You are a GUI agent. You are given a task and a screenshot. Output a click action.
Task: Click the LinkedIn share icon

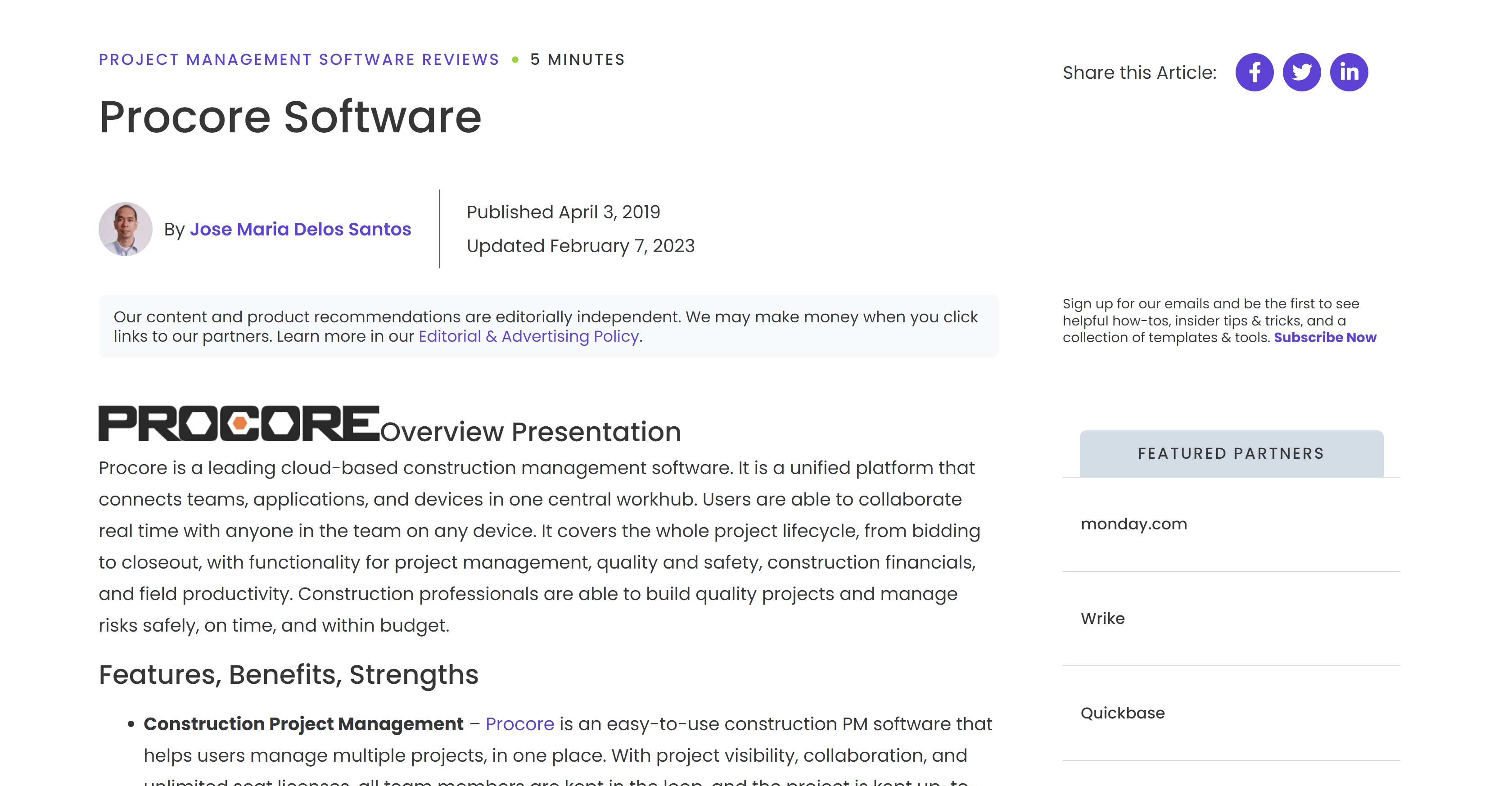point(1349,71)
